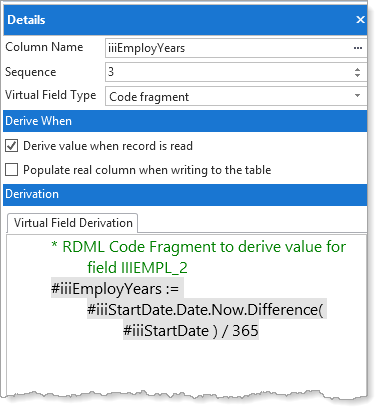The width and height of the screenshot is (380, 412).
Task: Open the Code fragment combo box
Action: click(236, 96)
